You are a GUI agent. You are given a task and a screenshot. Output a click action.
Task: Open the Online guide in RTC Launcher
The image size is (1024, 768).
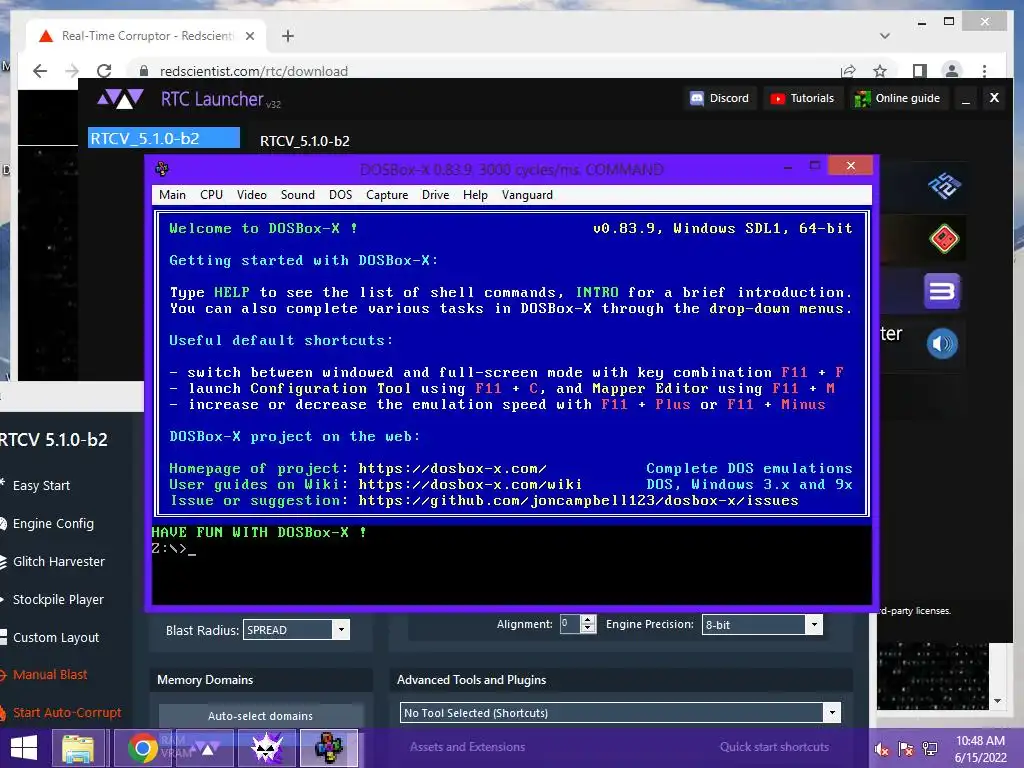898,98
